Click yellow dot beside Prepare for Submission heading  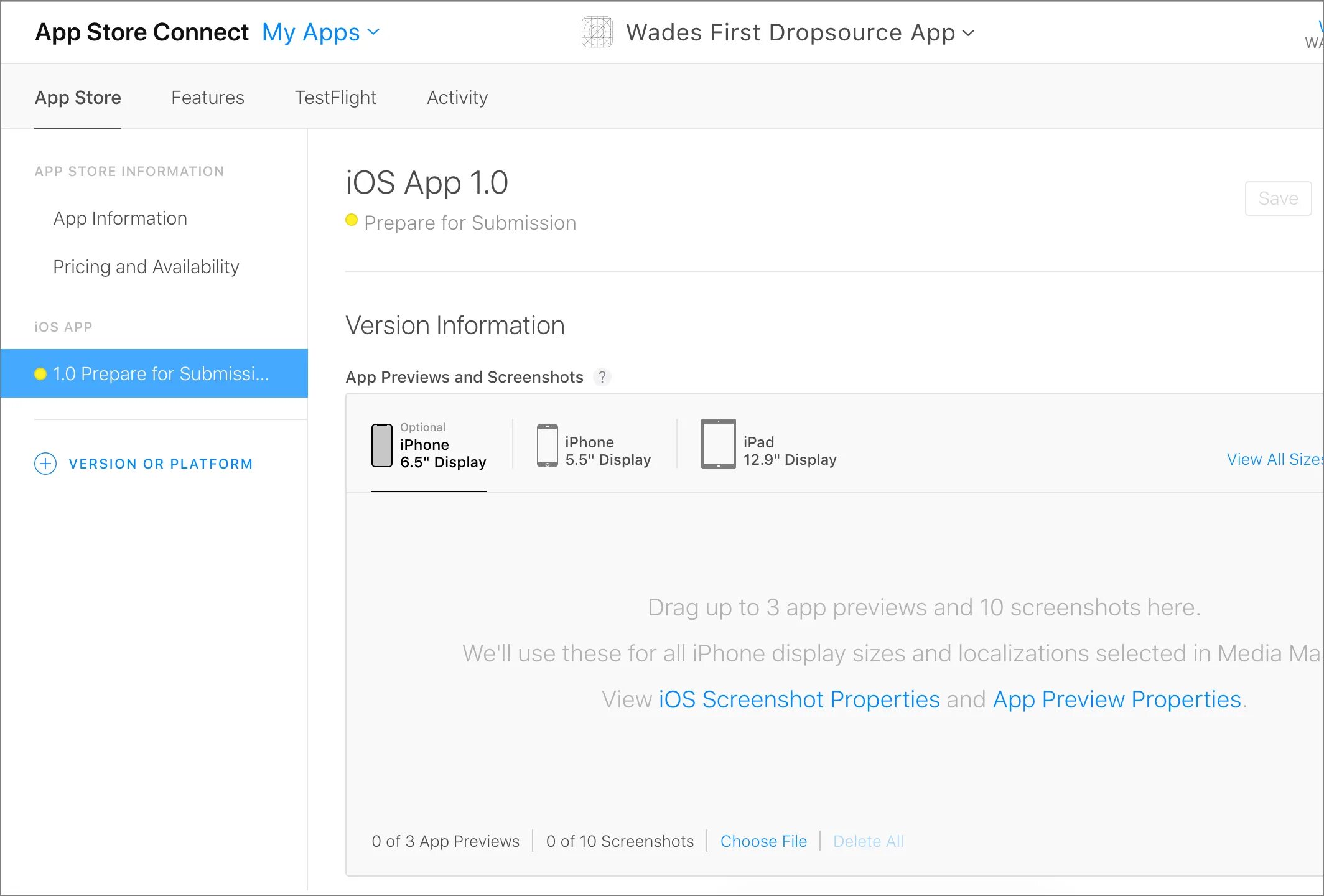(x=352, y=220)
